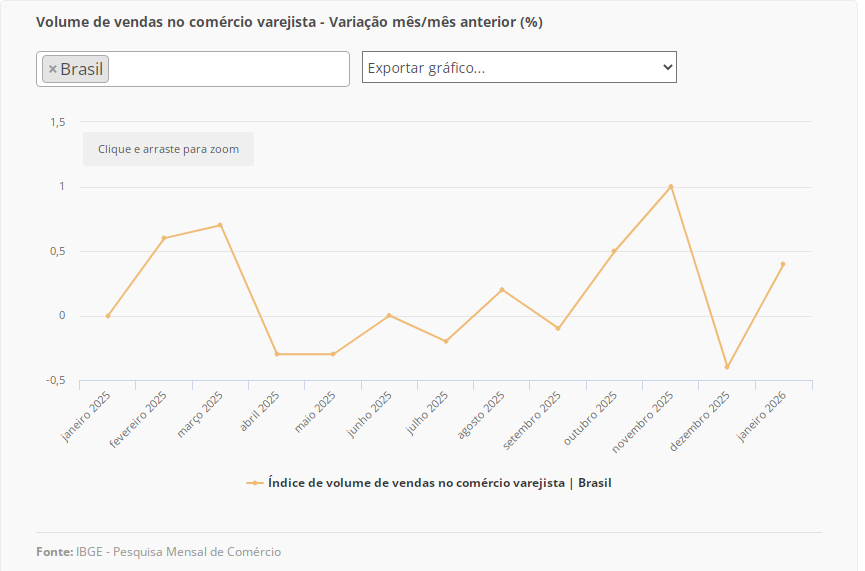Click the janeiro 2026 data point
Viewport: 865px width, 571px height.
(x=783, y=264)
